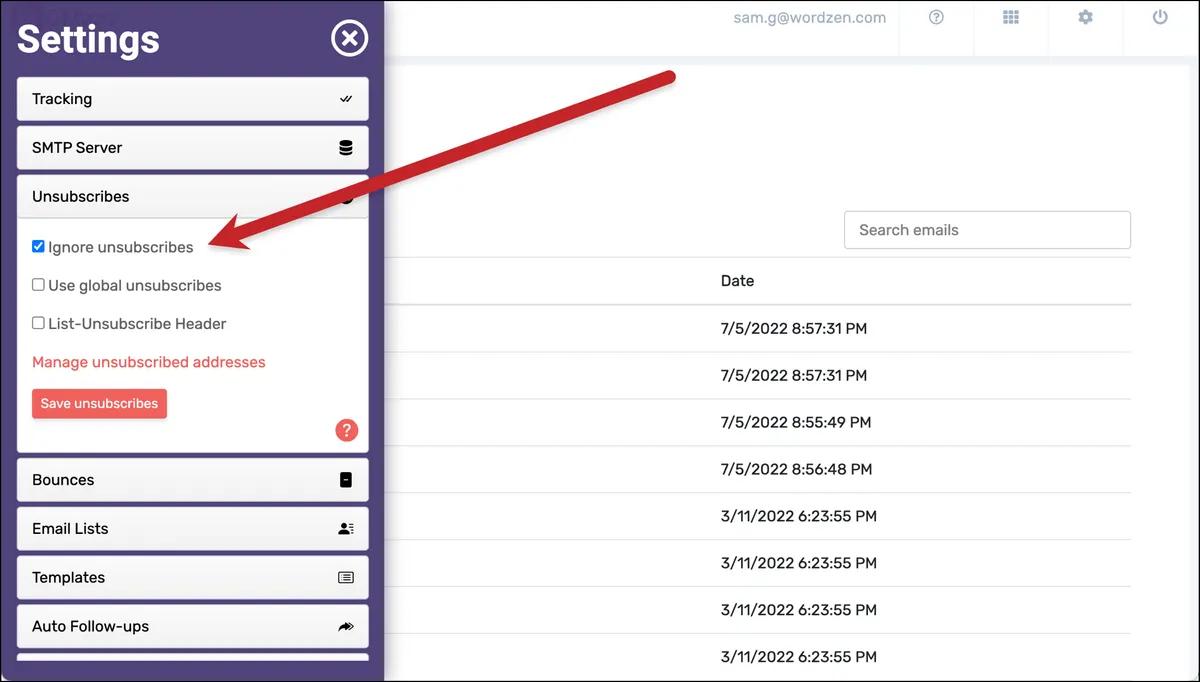Enable Use global unsubscribes checkbox
The height and width of the screenshot is (682, 1200).
38,284
